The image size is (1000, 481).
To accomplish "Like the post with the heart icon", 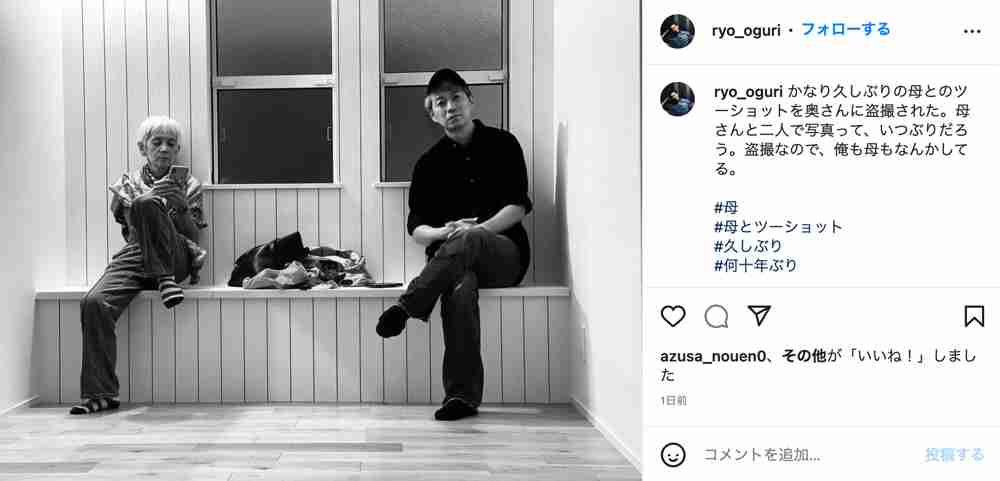I will tap(673, 316).
